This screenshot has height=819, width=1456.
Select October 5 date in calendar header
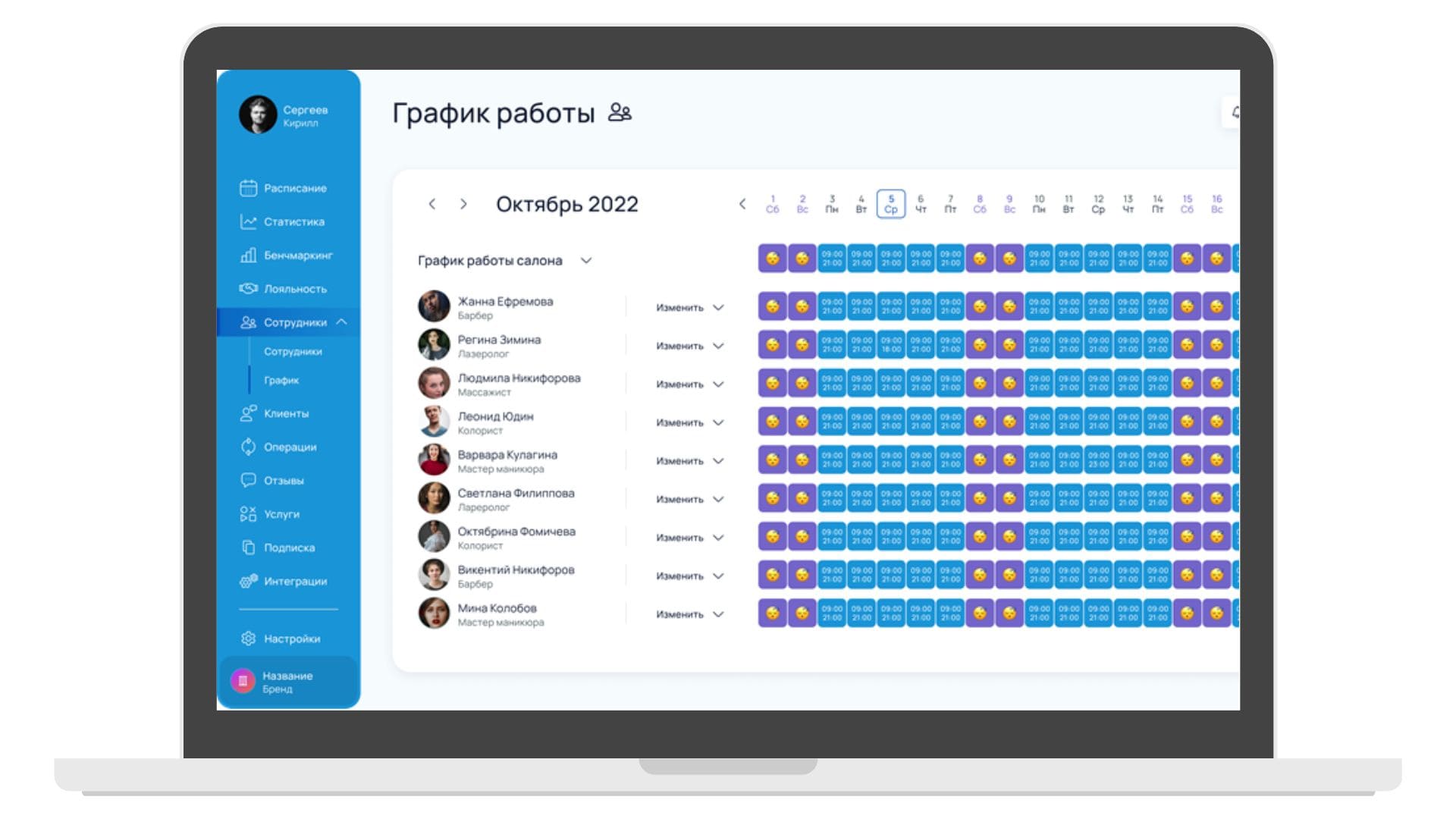tap(890, 203)
